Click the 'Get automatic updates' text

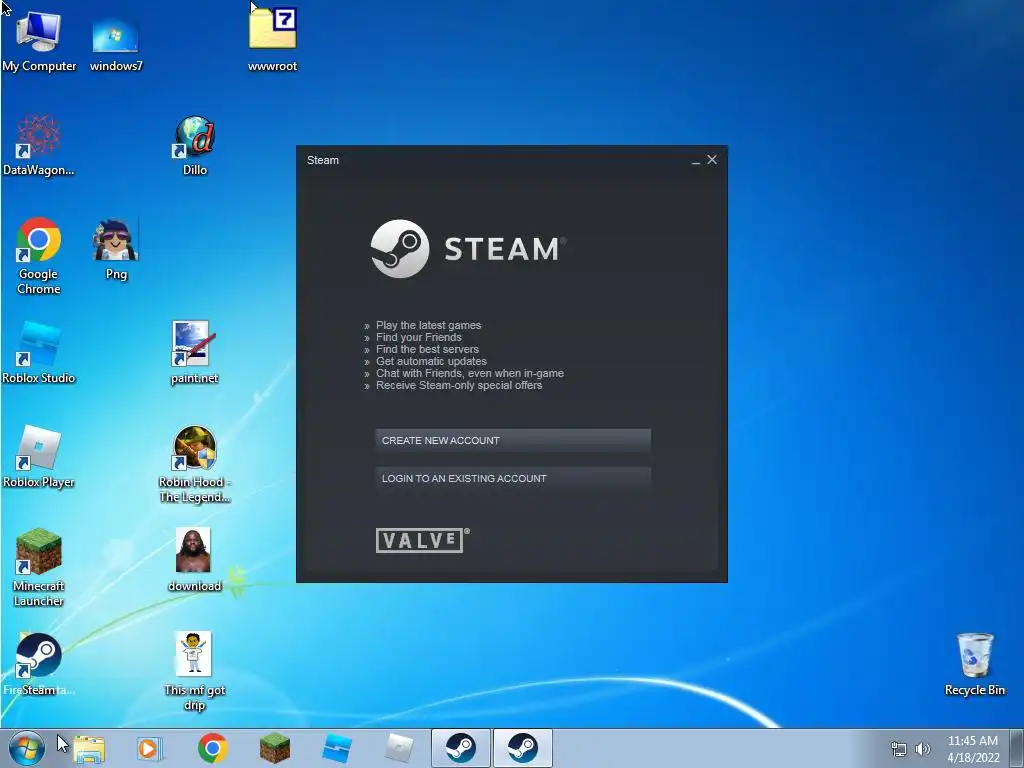click(x=431, y=361)
